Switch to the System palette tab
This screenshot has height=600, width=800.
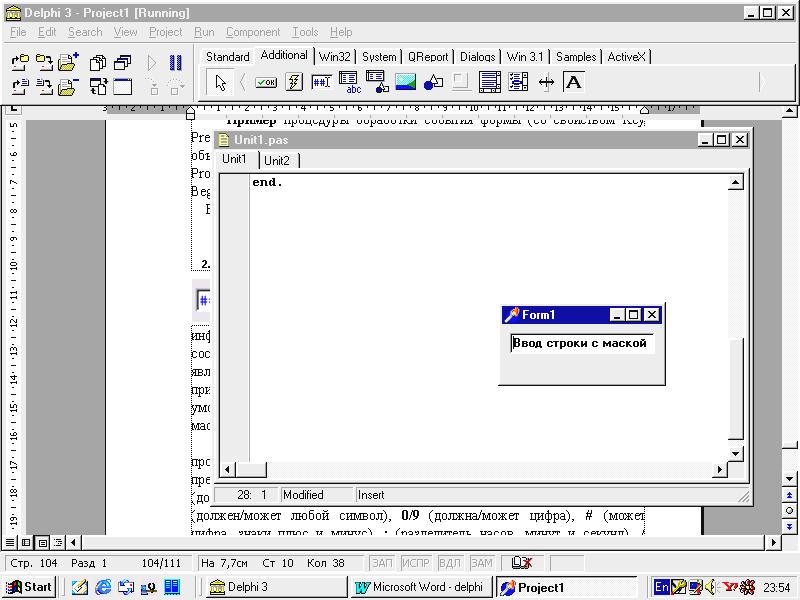379,57
